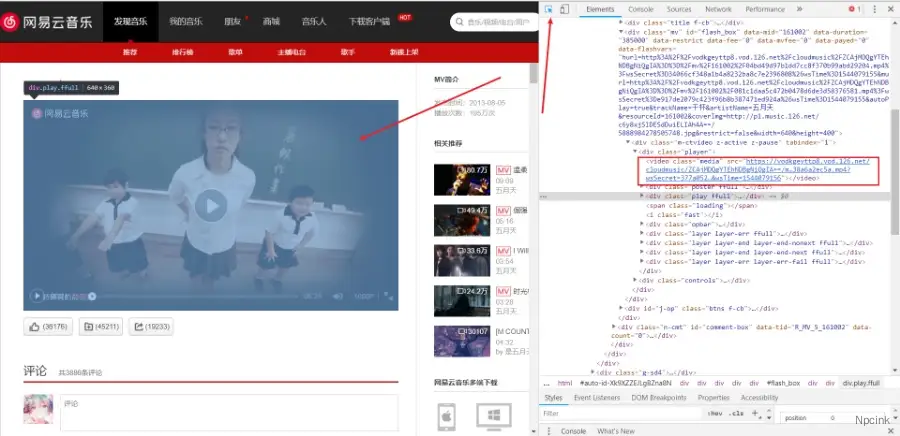Activate the DevTools inspect element picker icon
The height and width of the screenshot is (436, 900).
tap(549, 9)
